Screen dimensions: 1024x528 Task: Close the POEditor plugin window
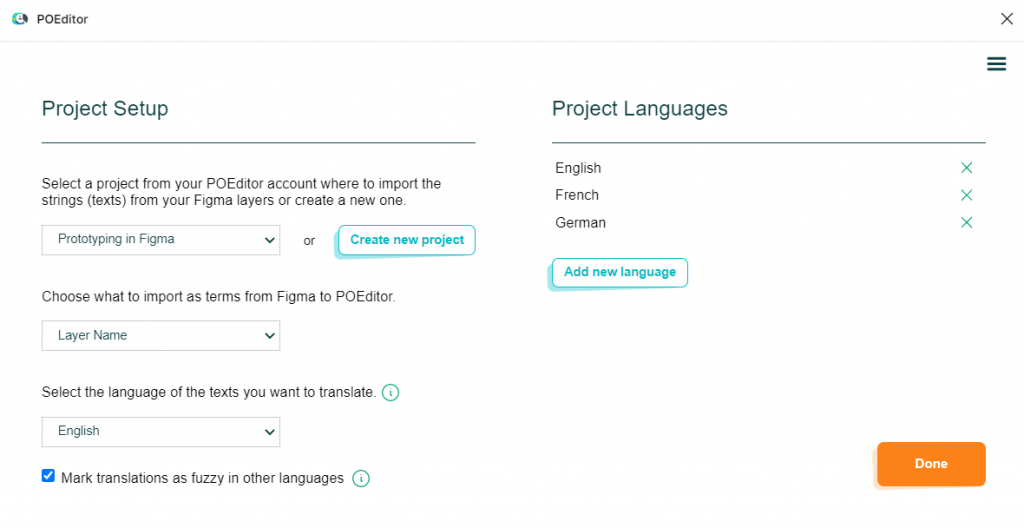(1006, 19)
